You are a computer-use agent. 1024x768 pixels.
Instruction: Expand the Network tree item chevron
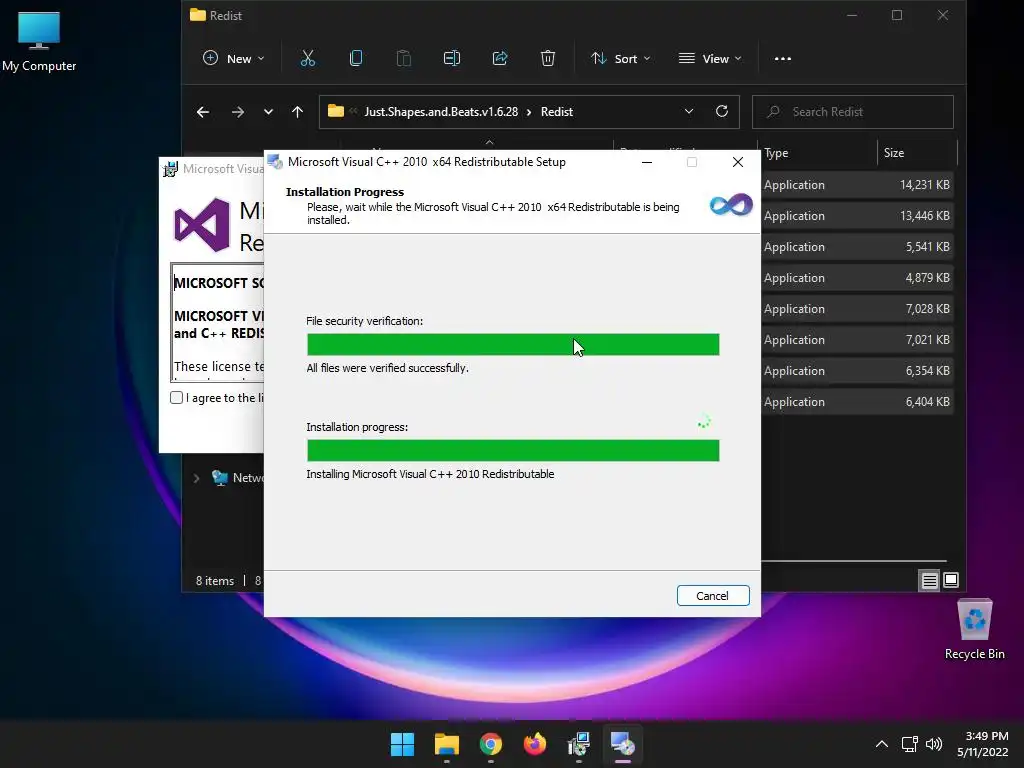coord(196,479)
